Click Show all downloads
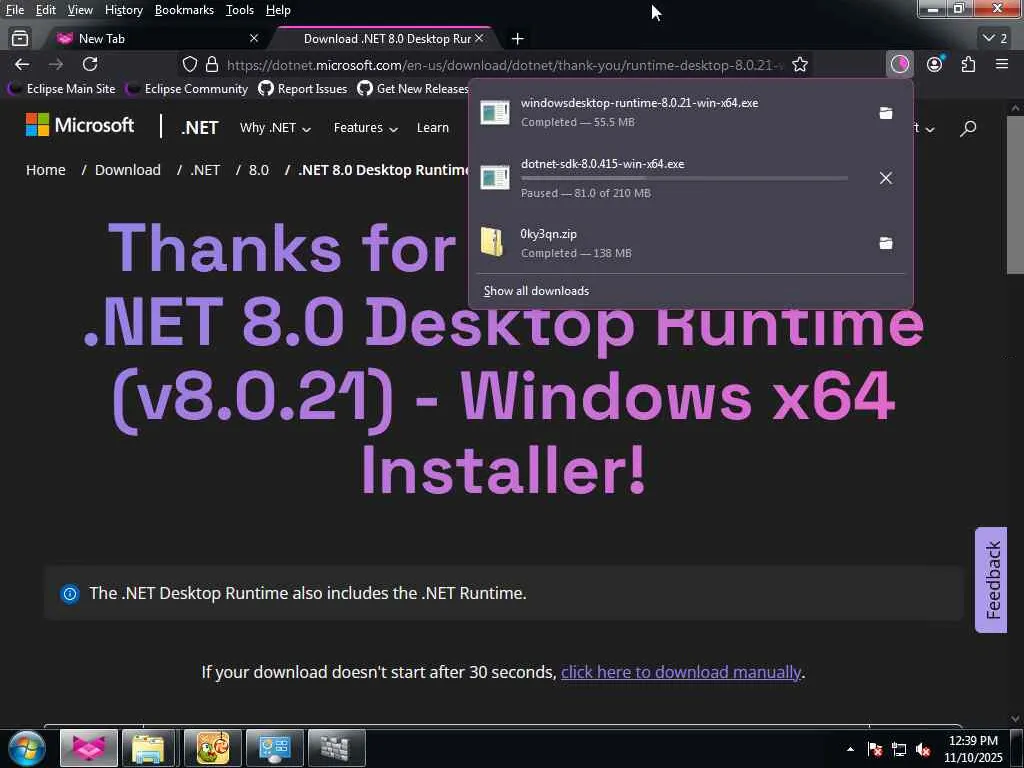 [x=536, y=291]
